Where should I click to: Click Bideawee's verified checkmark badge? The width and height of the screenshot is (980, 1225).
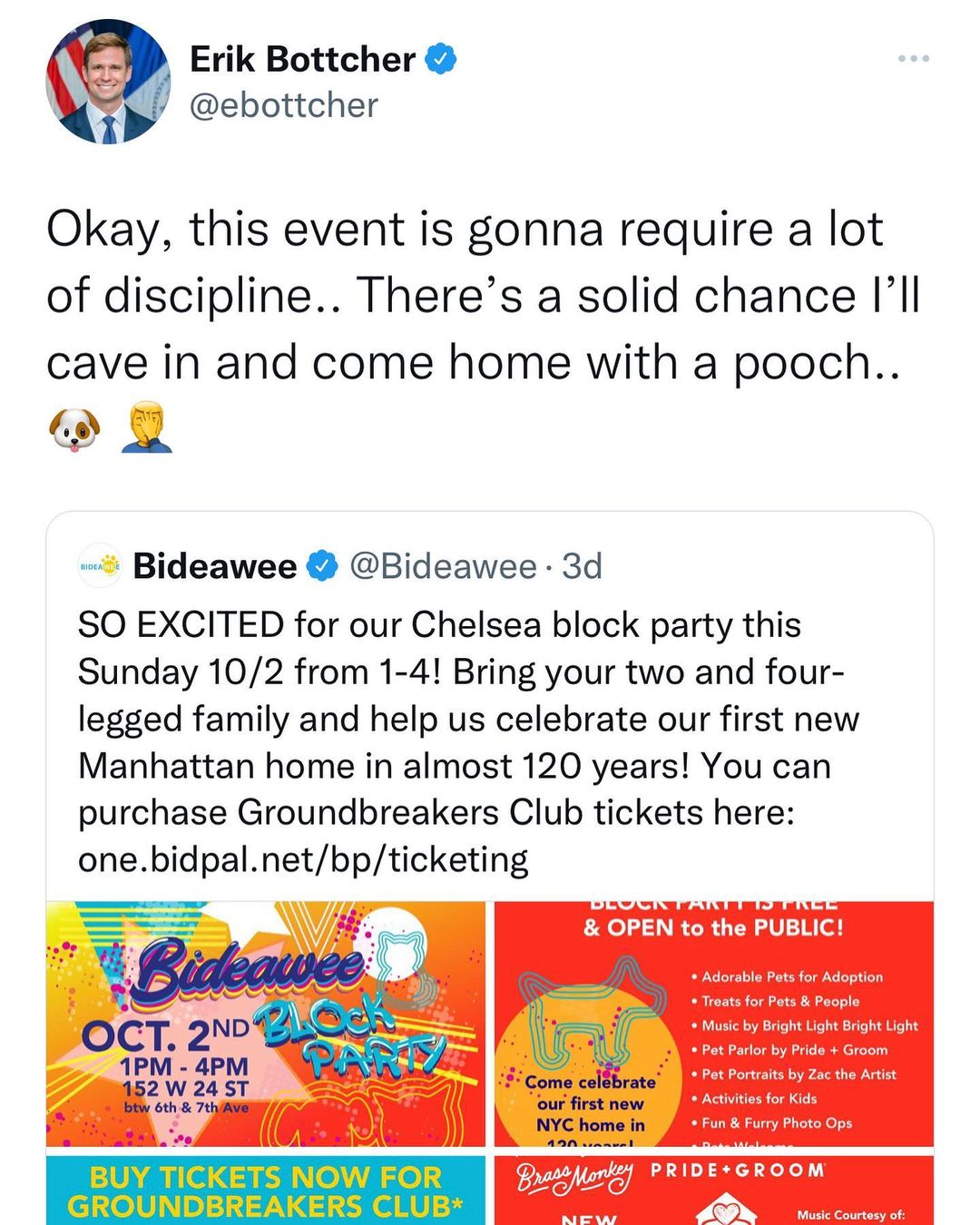[x=322, y=566]
